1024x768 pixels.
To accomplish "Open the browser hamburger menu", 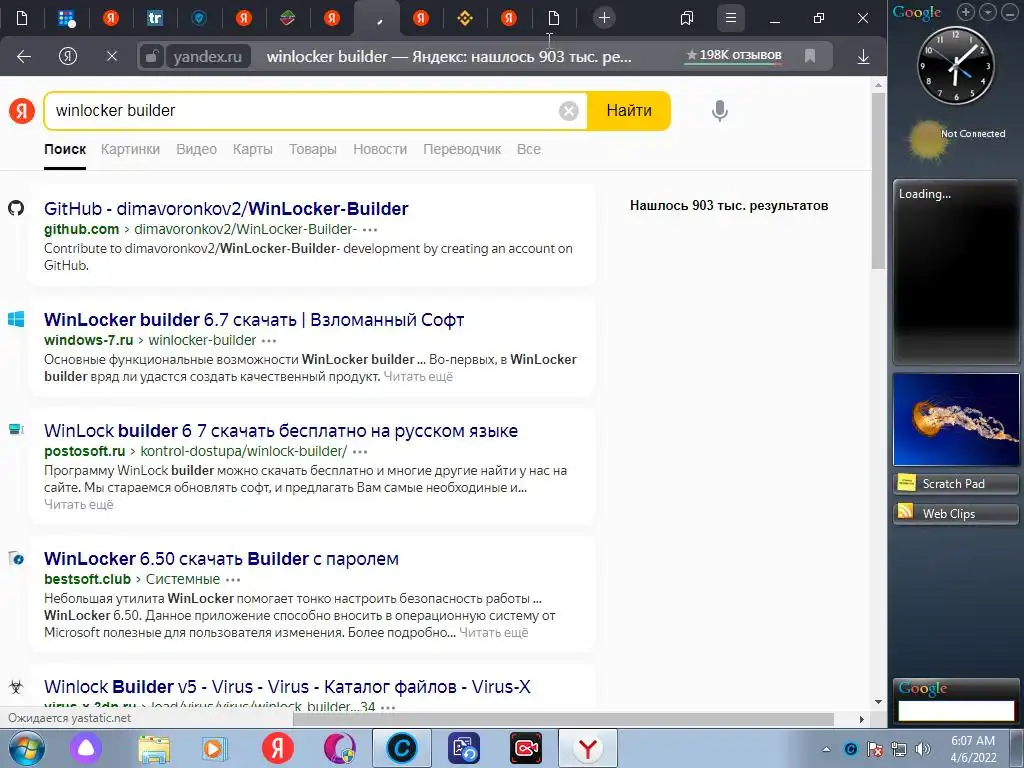I will 731,18.
